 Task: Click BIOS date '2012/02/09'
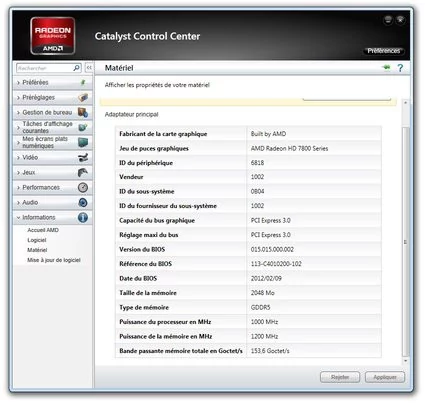pos(266,278)
